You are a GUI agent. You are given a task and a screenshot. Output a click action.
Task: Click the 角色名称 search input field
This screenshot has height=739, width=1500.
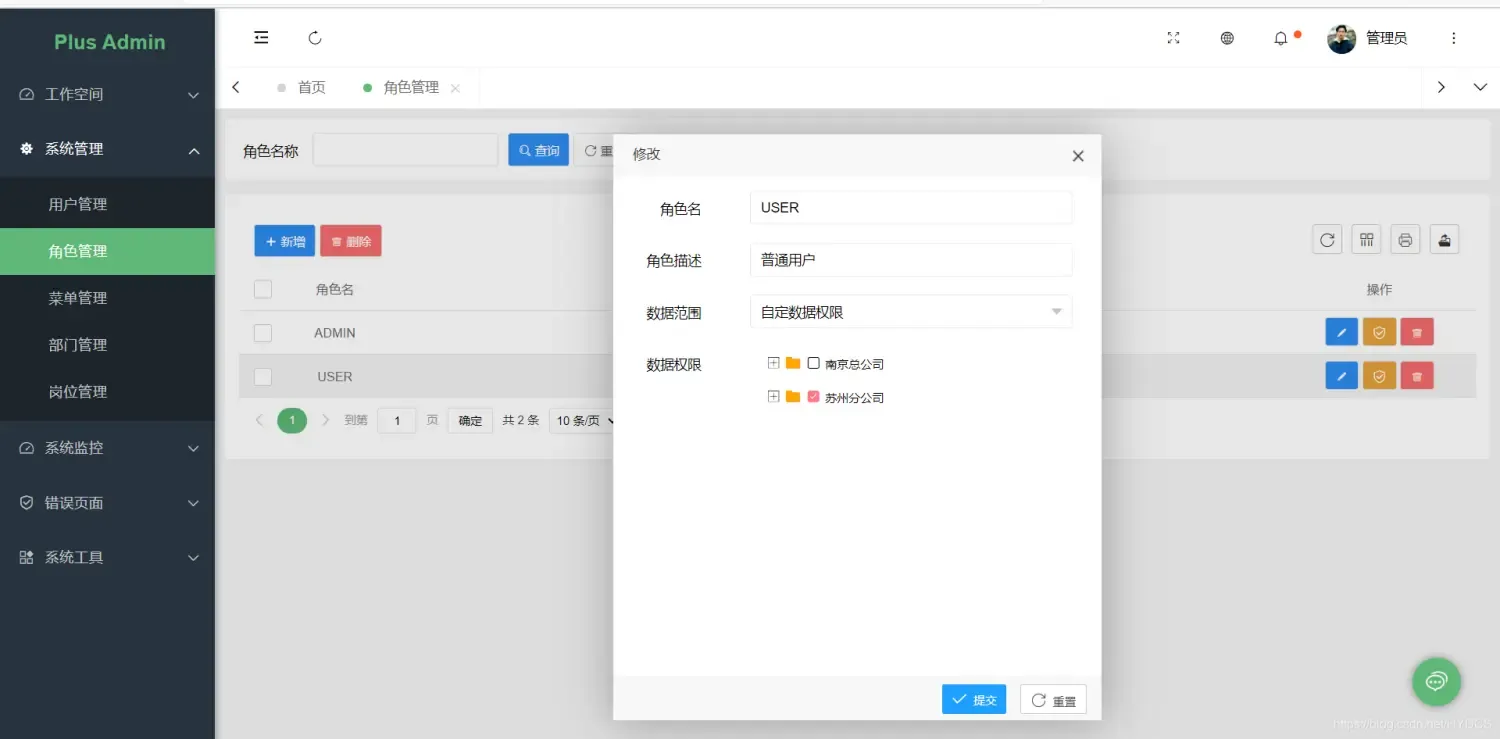[405, 149]
